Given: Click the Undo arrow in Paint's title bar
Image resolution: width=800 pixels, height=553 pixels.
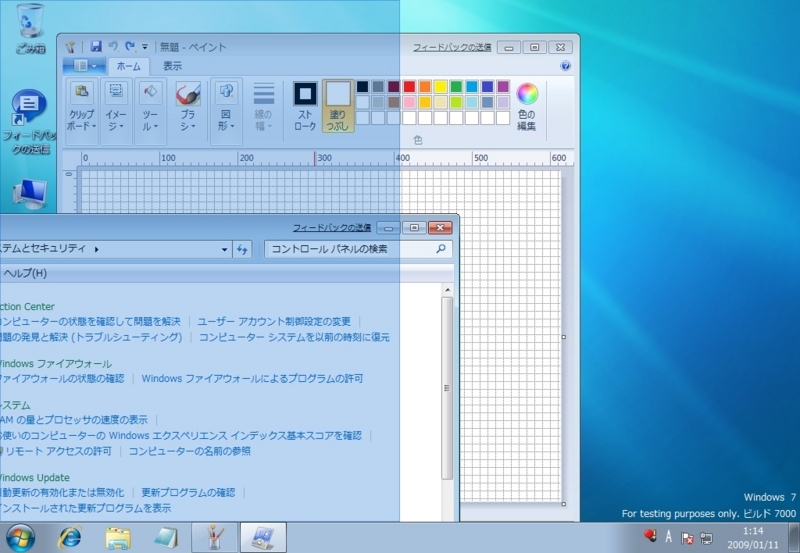Looking at the screenshot, I should pyautogui.click(x=113, y=47).
